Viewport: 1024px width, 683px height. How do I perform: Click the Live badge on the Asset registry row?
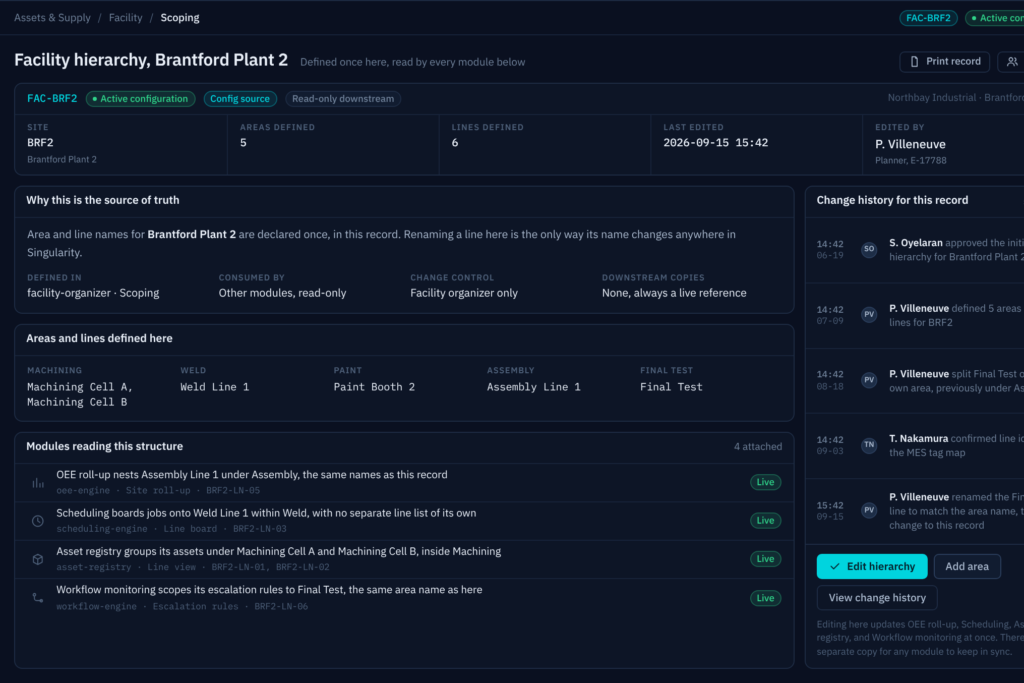pos(765,559)
